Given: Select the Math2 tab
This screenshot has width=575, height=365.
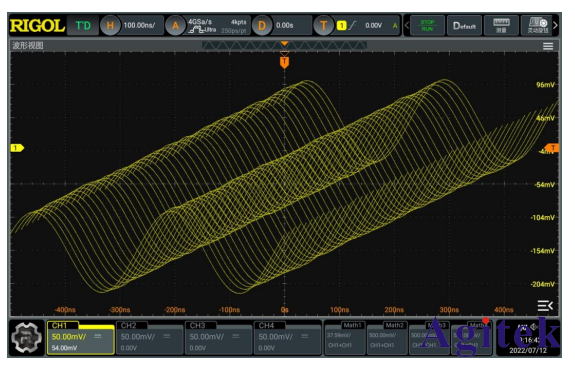Looking at the screenshot, I should coord(387,338).
